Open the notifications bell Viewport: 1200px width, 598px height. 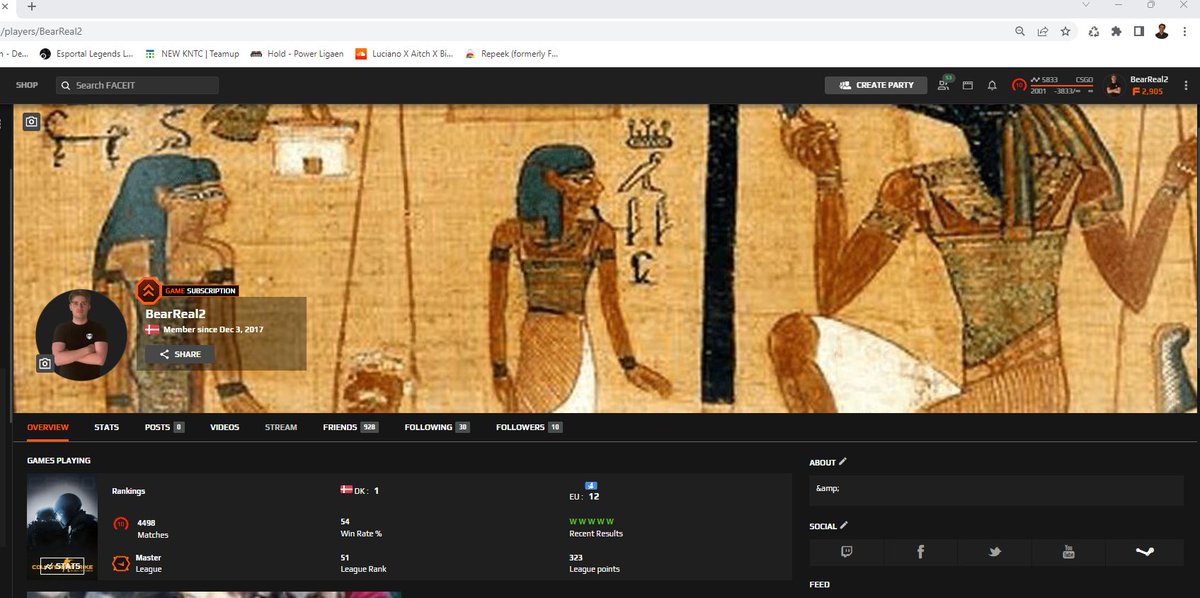pyautogui.click(x=992, y=86)
